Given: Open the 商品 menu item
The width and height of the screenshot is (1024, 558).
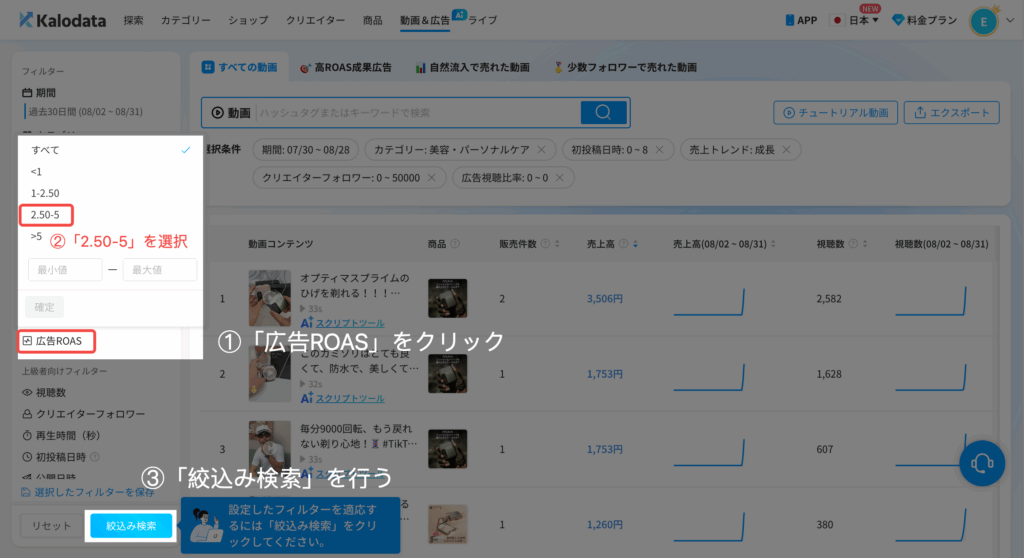Looking at the screenshot, I should (372, 20).
